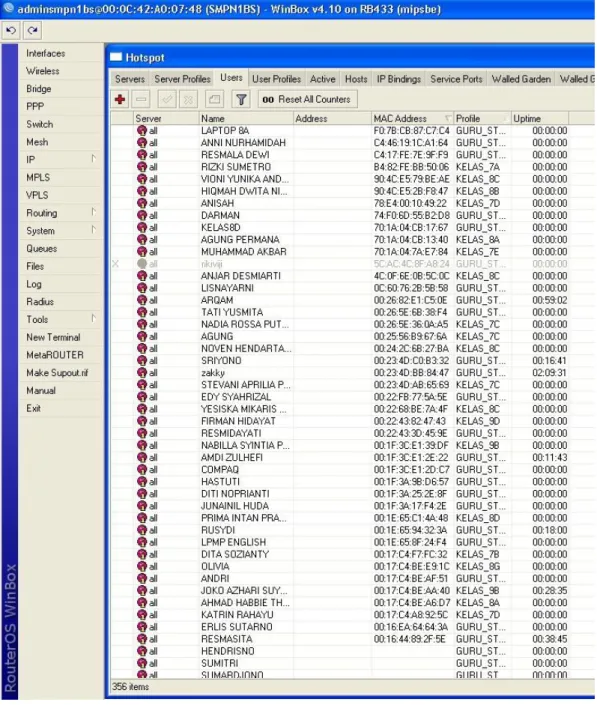Viewport: 597px width, 705px height.
Task: Sort by the Server column header
Action: [166, 119]
